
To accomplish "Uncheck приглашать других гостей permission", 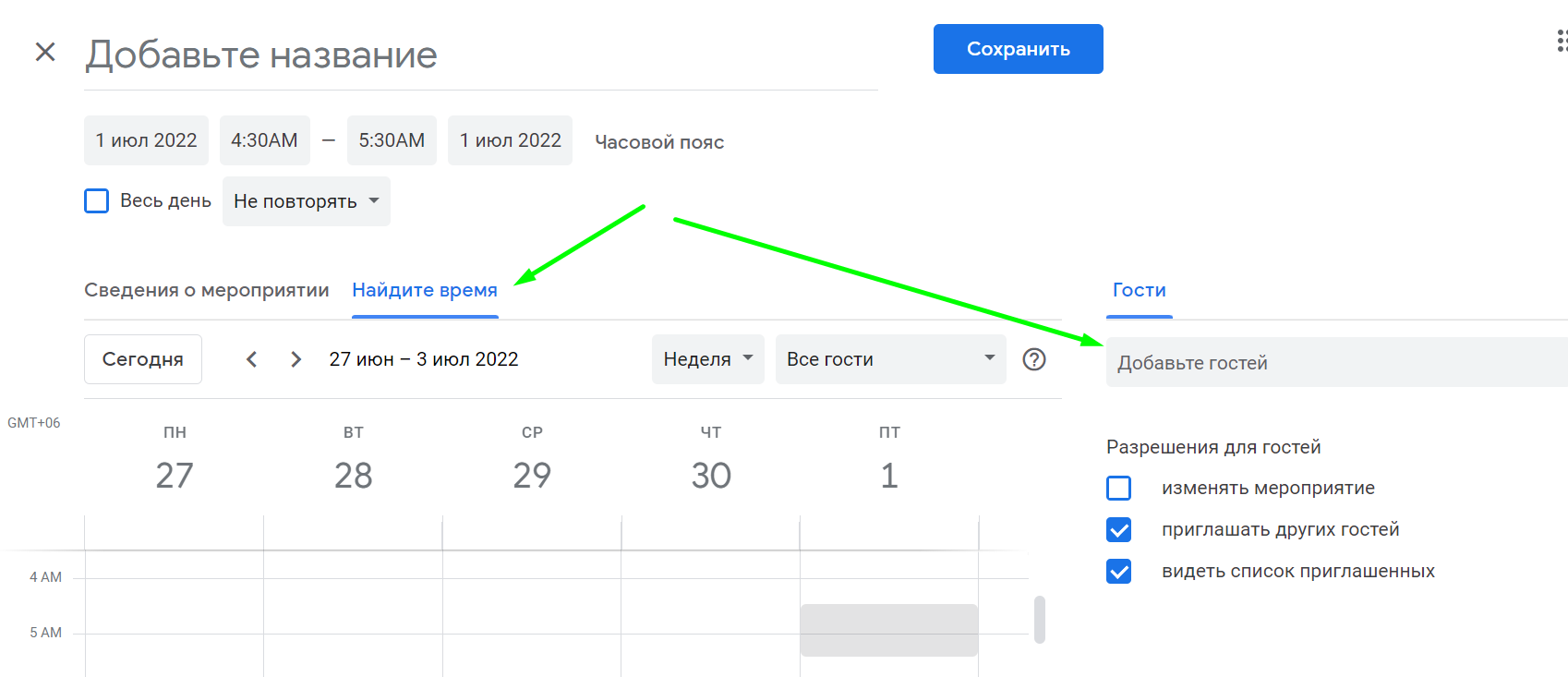I will click(x=1118, y=529).
